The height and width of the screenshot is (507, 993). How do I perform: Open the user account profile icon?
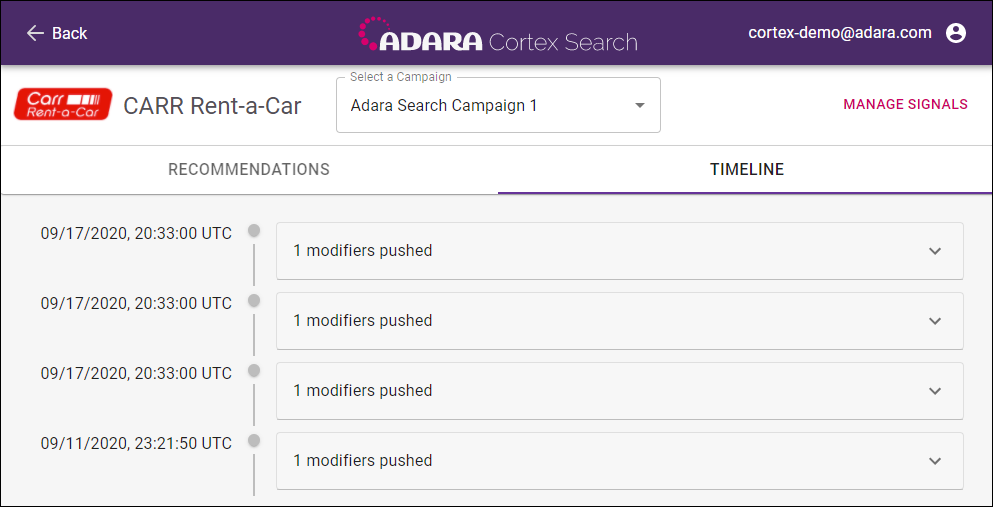coord(956,33)
